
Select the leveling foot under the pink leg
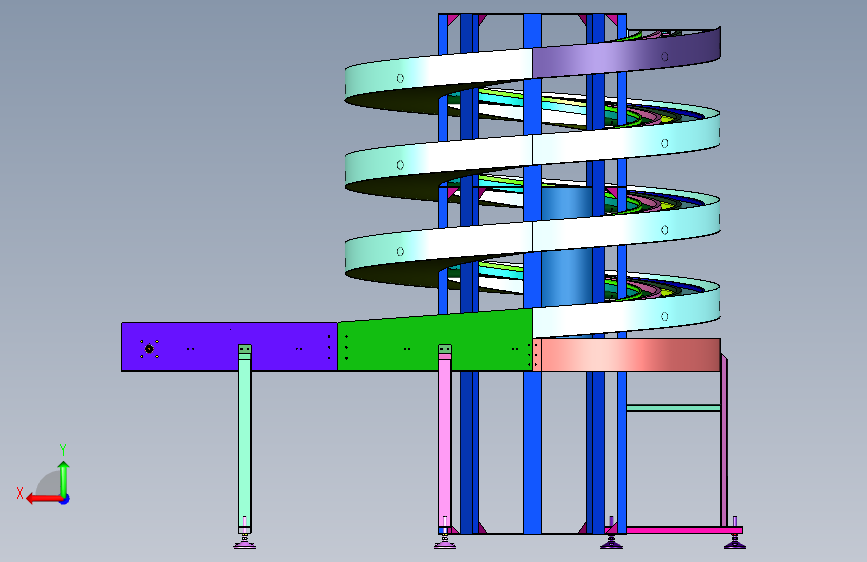pos(445,543)
